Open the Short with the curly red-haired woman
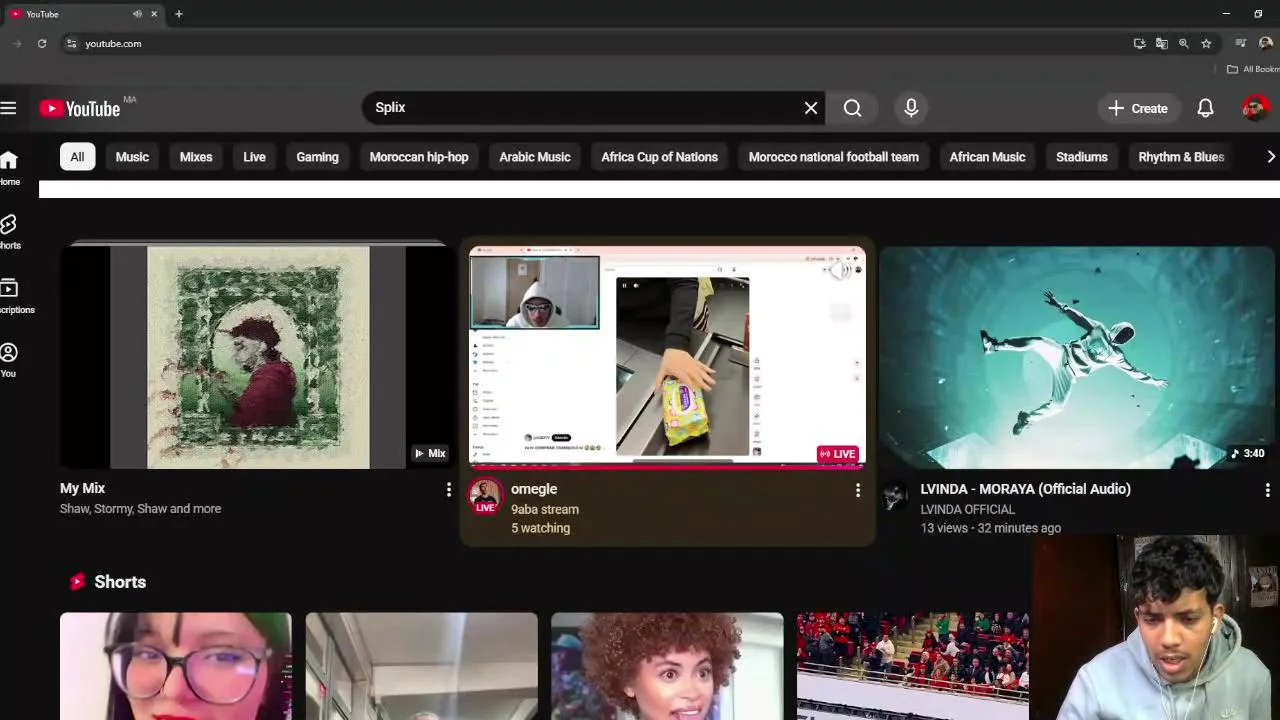1280x720 pixels. pos(667,666)
